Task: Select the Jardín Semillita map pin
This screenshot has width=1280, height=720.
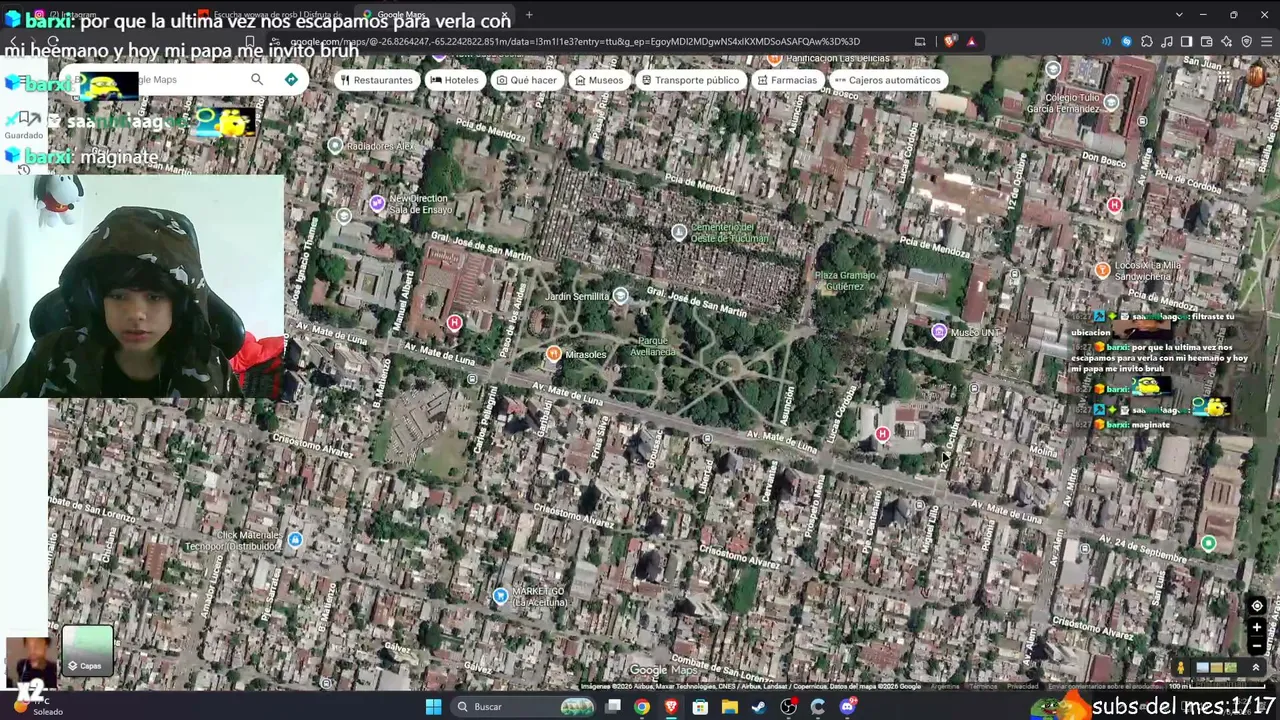Action: tap(621, 296)
